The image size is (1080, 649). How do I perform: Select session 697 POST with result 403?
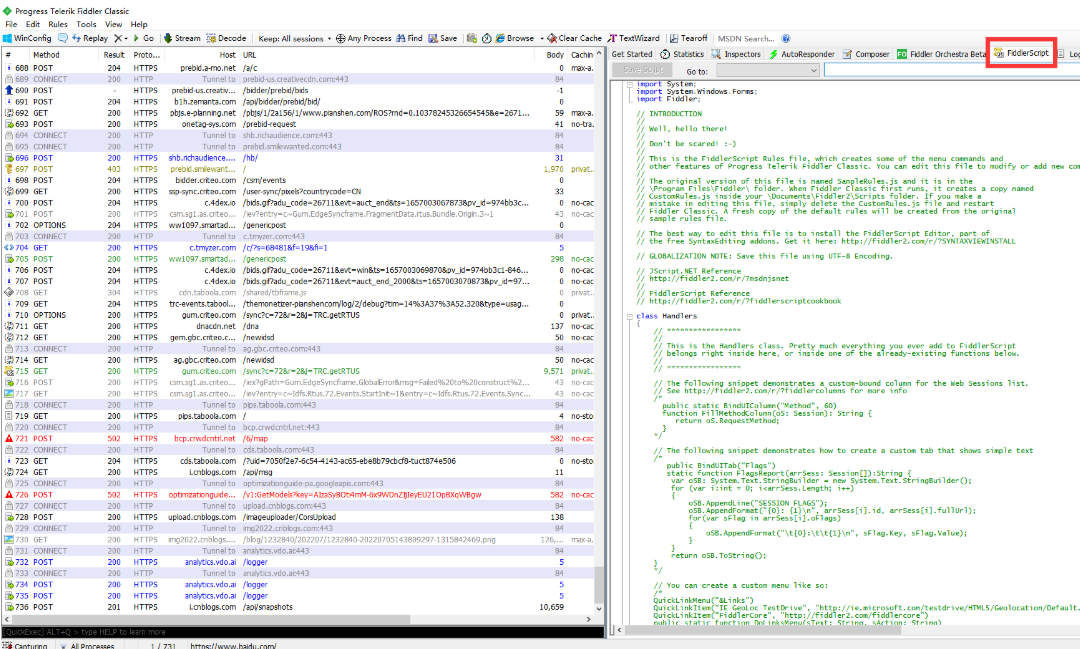coord(298,169)
